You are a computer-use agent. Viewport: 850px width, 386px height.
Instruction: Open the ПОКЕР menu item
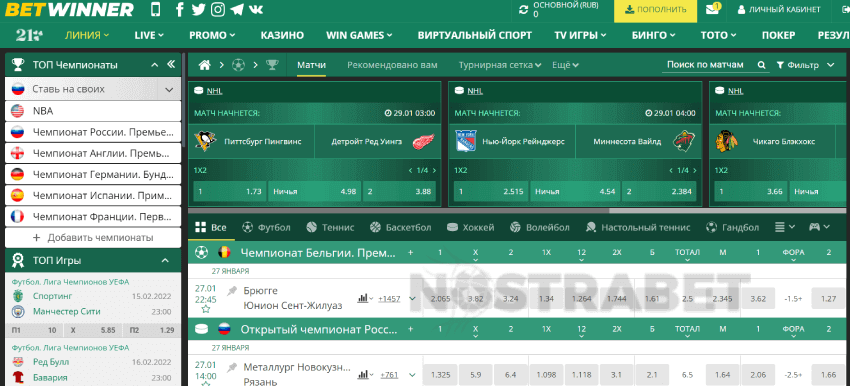[778, 35]
